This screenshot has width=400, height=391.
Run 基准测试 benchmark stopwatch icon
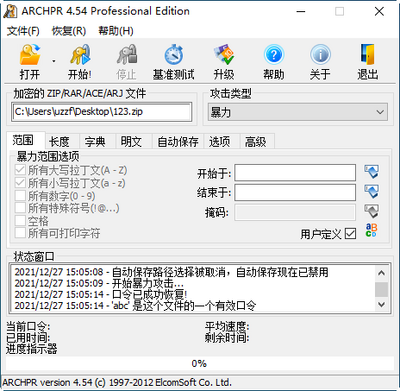[x=174, y=54]
